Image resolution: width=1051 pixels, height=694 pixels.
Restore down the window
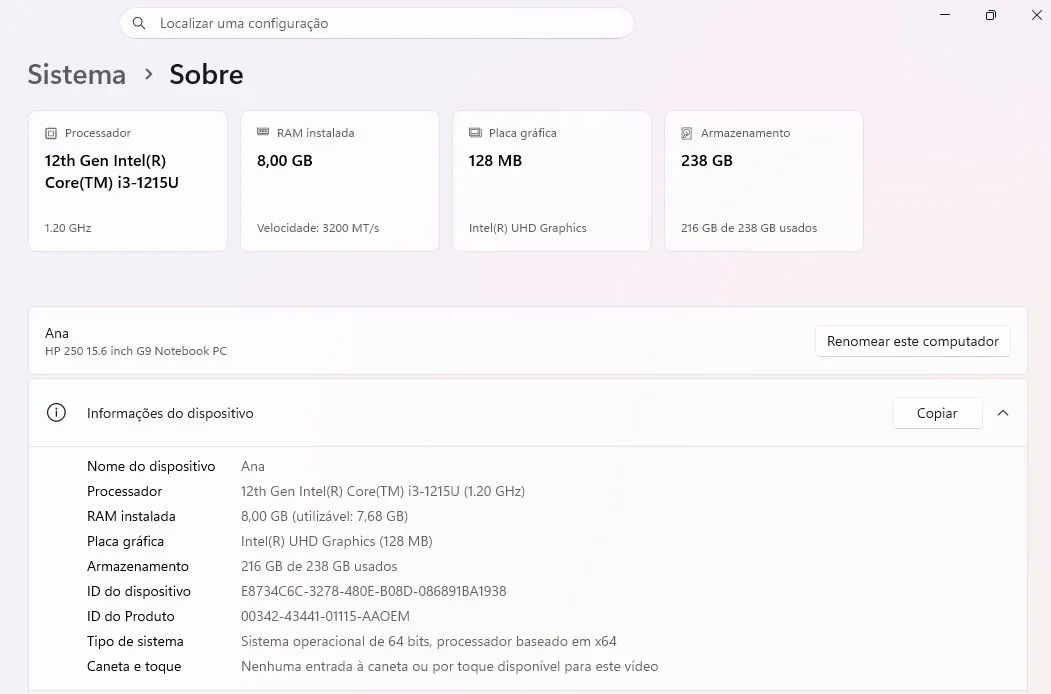click(x=991, y=15)
